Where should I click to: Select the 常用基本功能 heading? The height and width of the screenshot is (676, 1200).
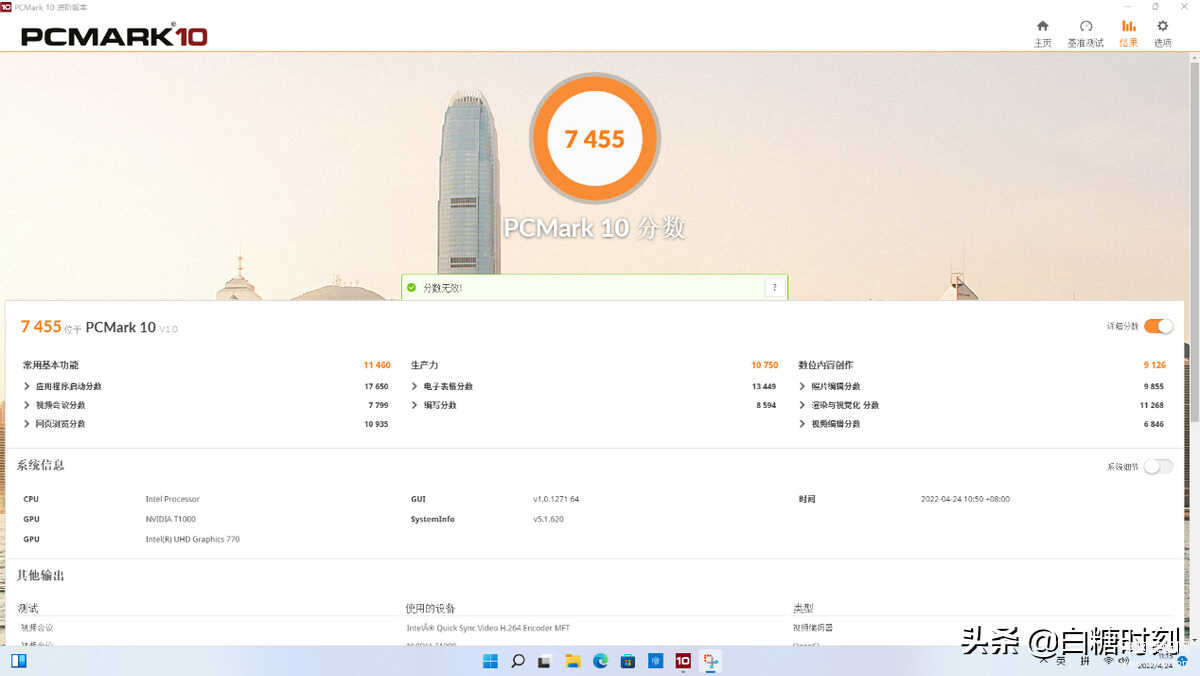click(x=51, y=365)
